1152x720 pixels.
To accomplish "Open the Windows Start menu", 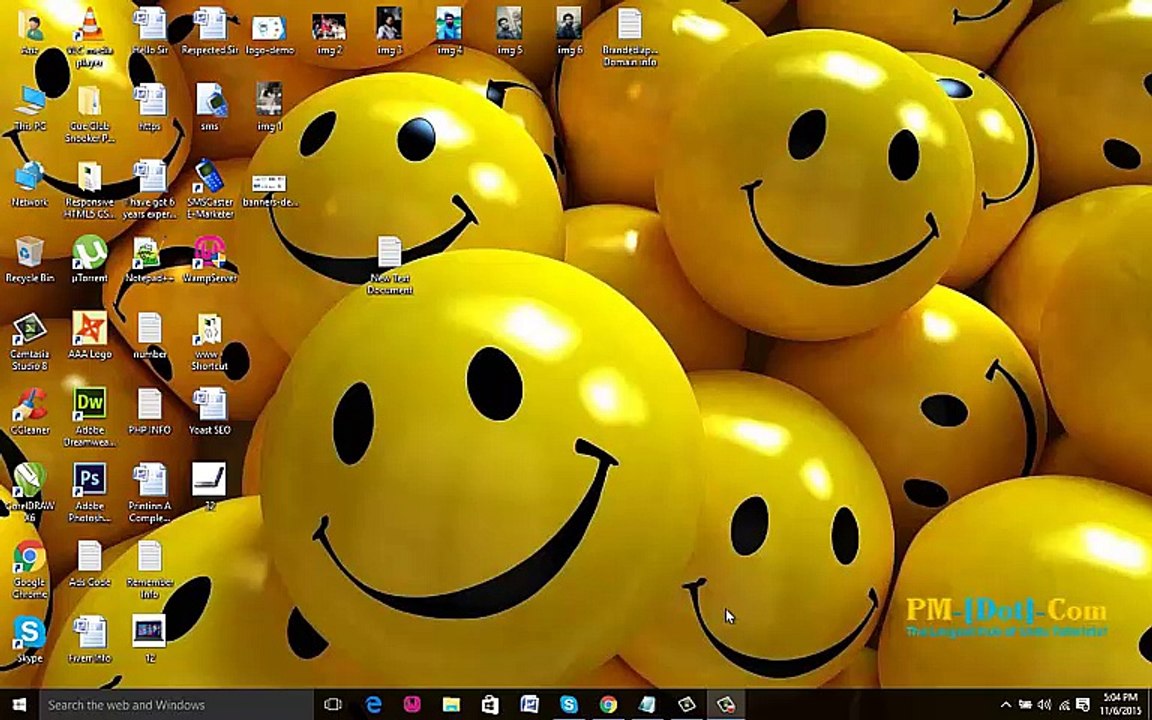I will [19, 705].
